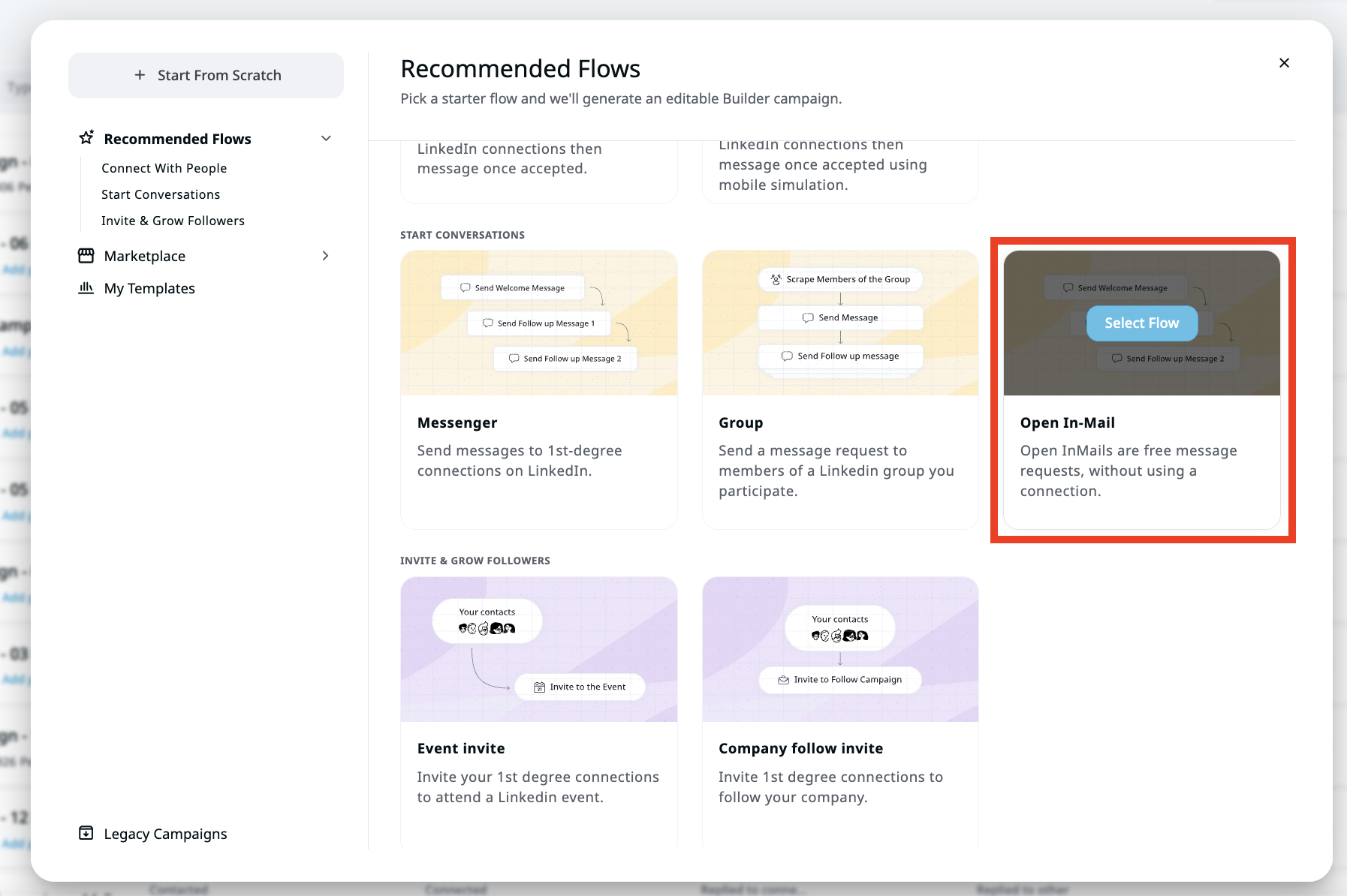This screenshot has width=1347, height=896.
Task: Expand the Marketplace chevron arrow
Action: (325, 256)
